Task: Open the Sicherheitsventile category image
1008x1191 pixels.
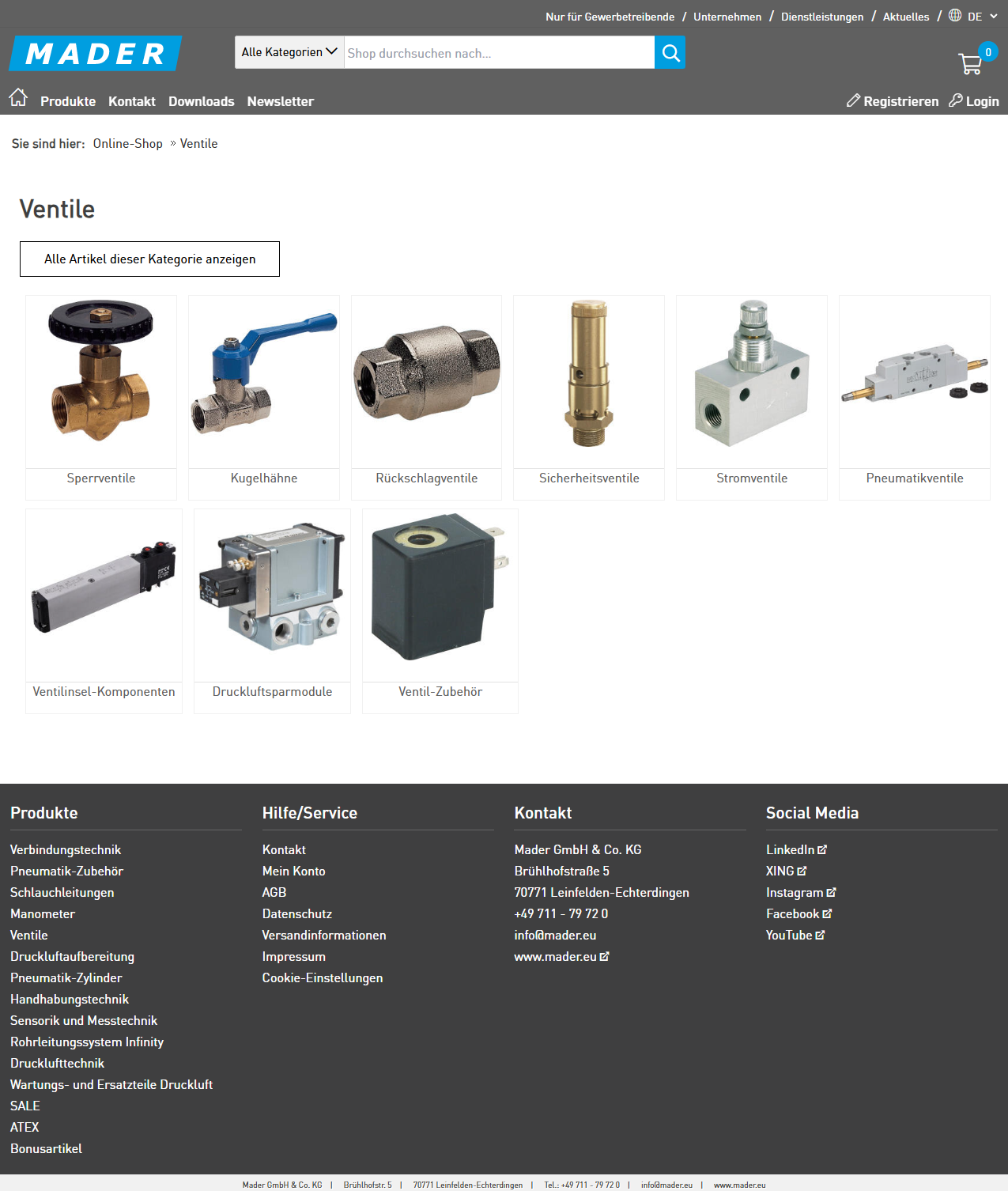Action: tap(589, 382)
